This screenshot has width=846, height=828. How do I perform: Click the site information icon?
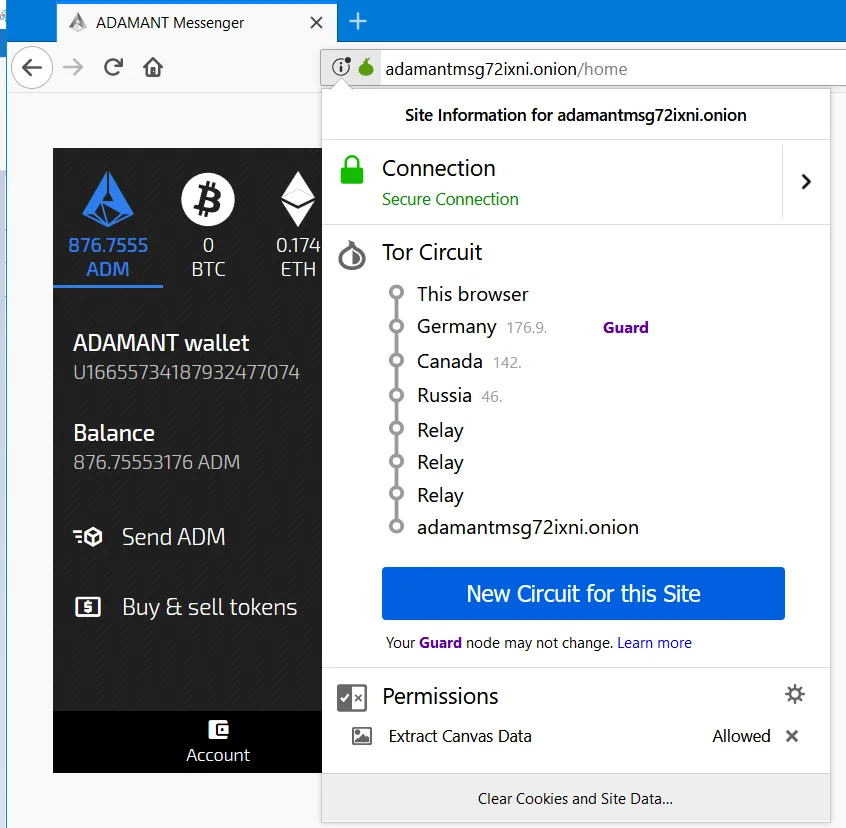tap(342, 67)
